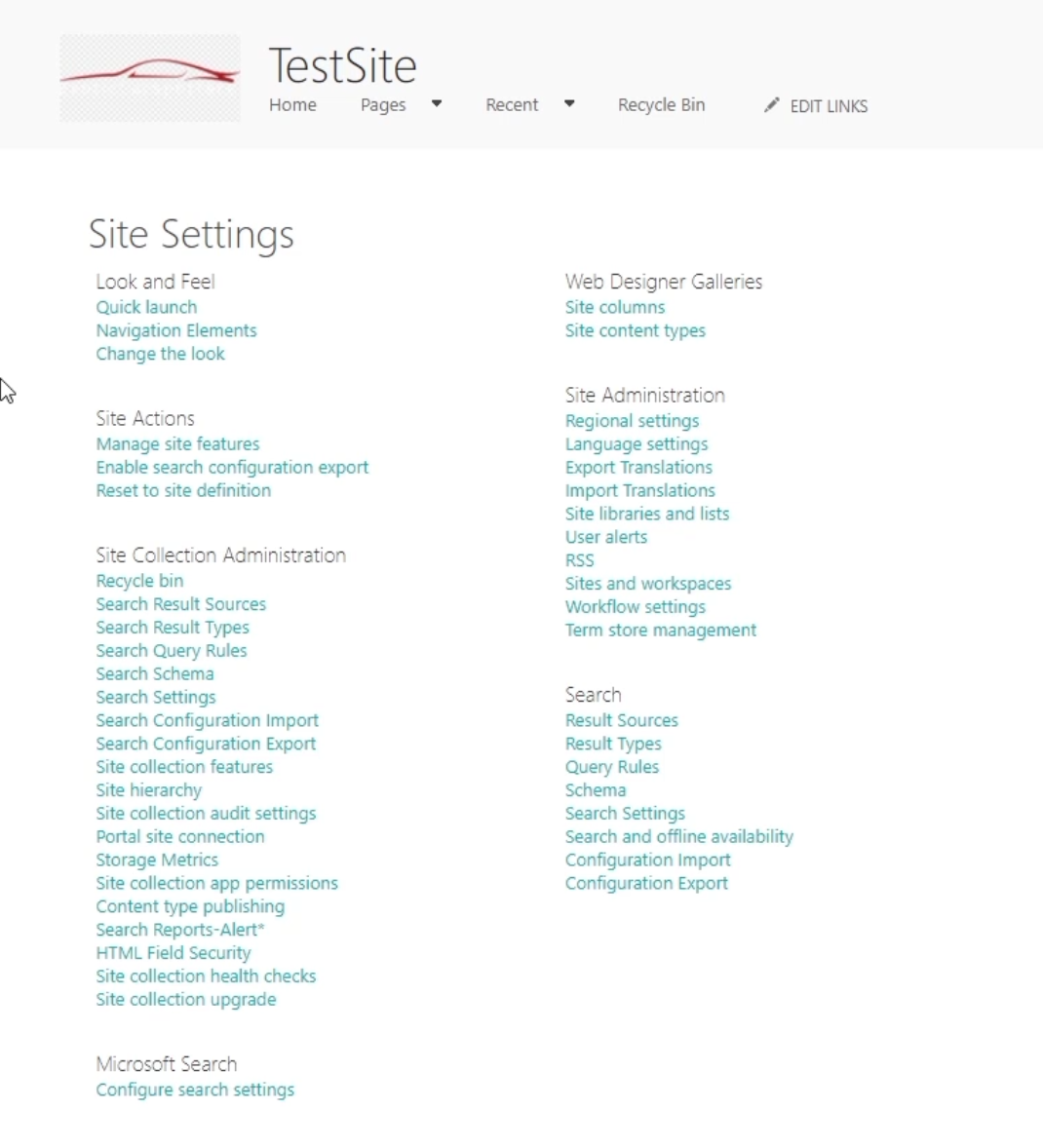Select Reset to site definition
Image resolution: width=1043 pixels, height=1148 pixels.
pyautogui.click(x=184, y=490)
